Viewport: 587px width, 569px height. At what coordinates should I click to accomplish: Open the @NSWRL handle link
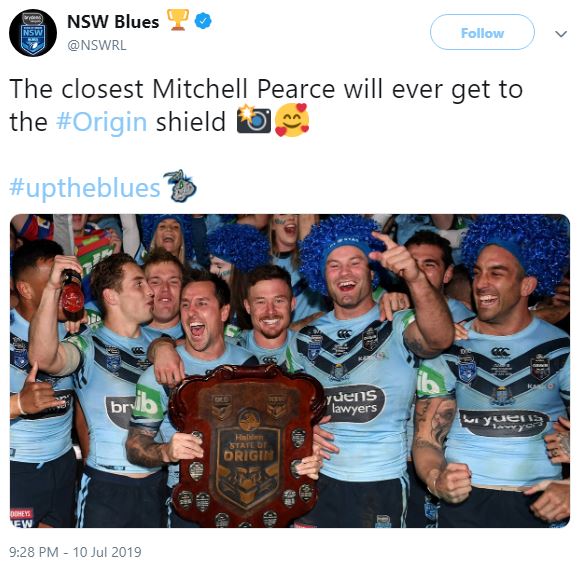pyautogui.click(x=97, y=45)
